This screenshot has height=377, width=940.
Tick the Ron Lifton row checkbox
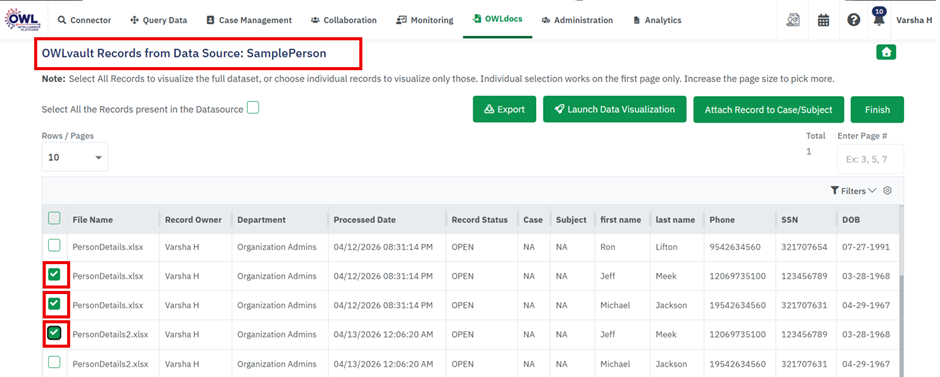pos(54,245)
